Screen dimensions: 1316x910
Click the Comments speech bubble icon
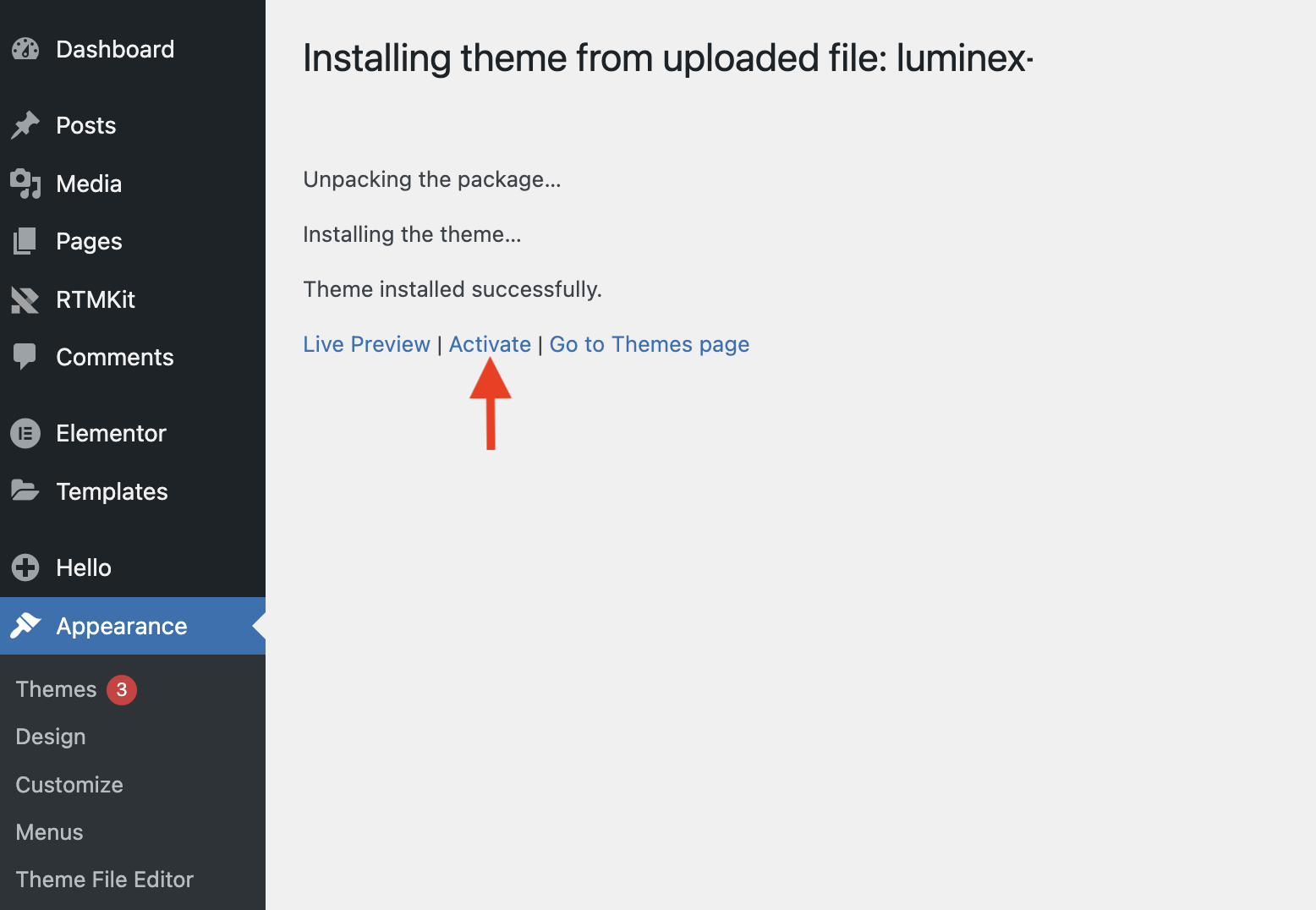(25, 357)
